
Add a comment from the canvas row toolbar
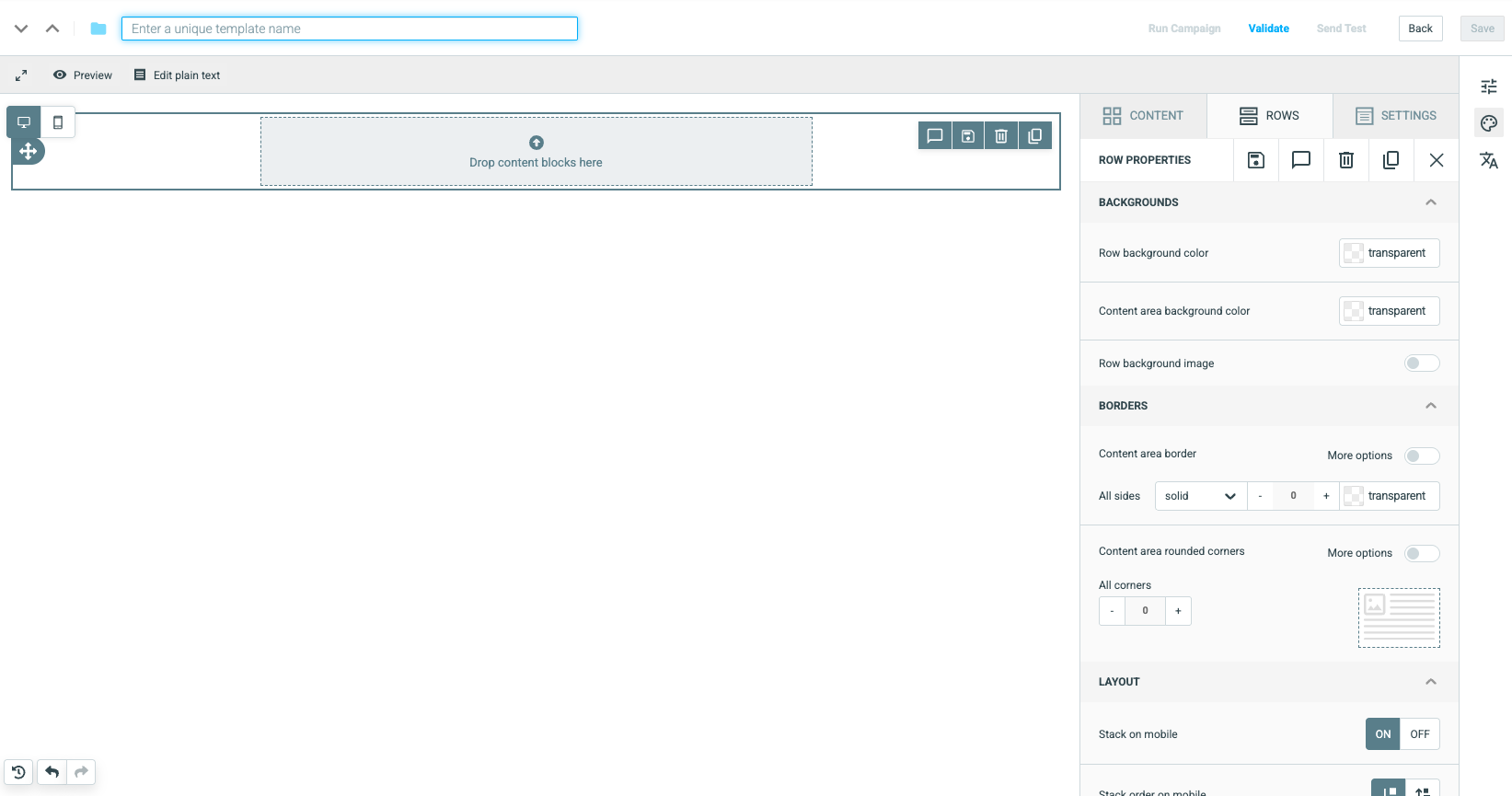pos(935,136)
